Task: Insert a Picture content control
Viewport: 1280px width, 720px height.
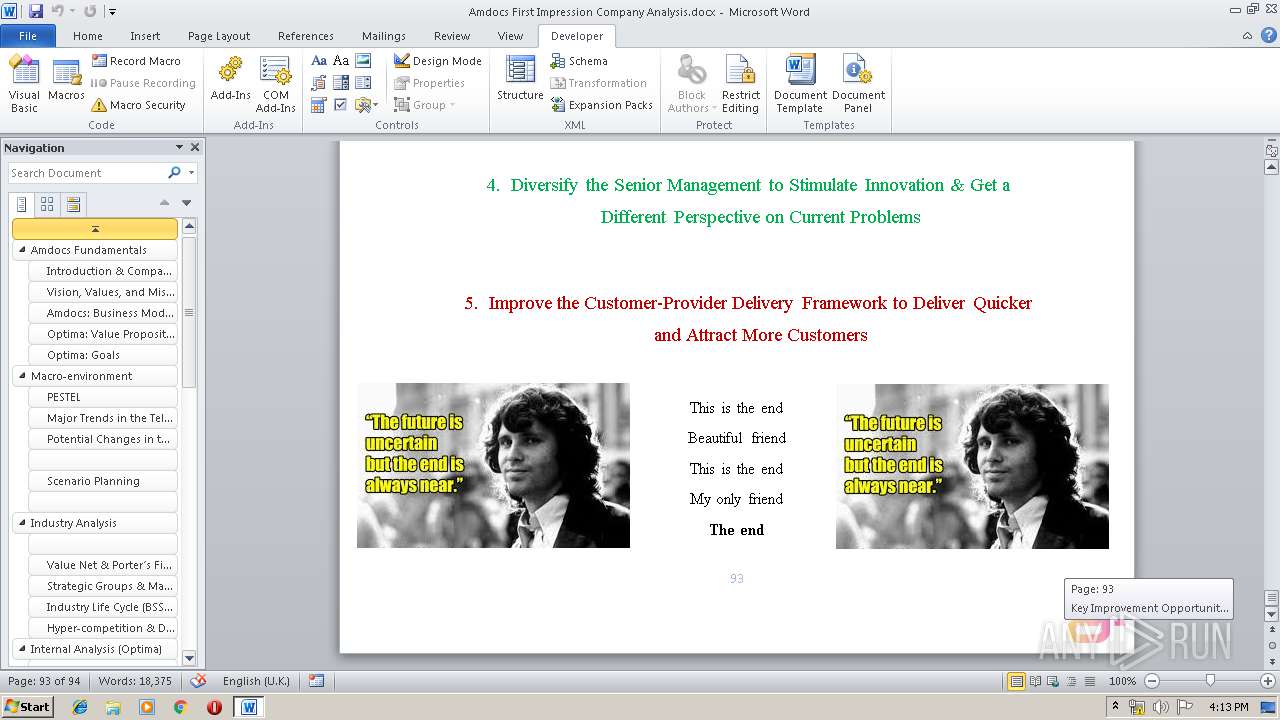Action: coord(363,61)
